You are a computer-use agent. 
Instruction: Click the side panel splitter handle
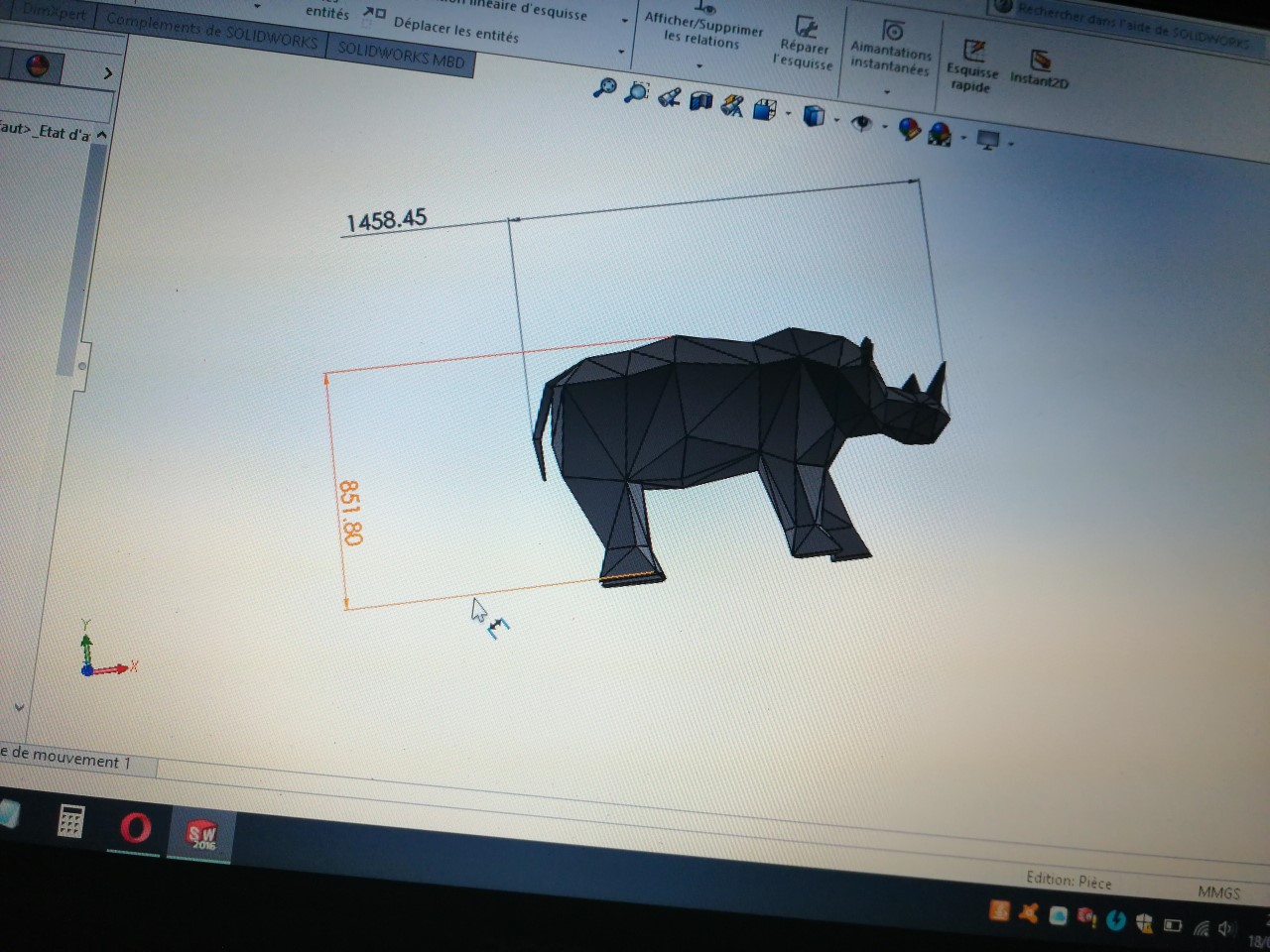pos(83,366)
